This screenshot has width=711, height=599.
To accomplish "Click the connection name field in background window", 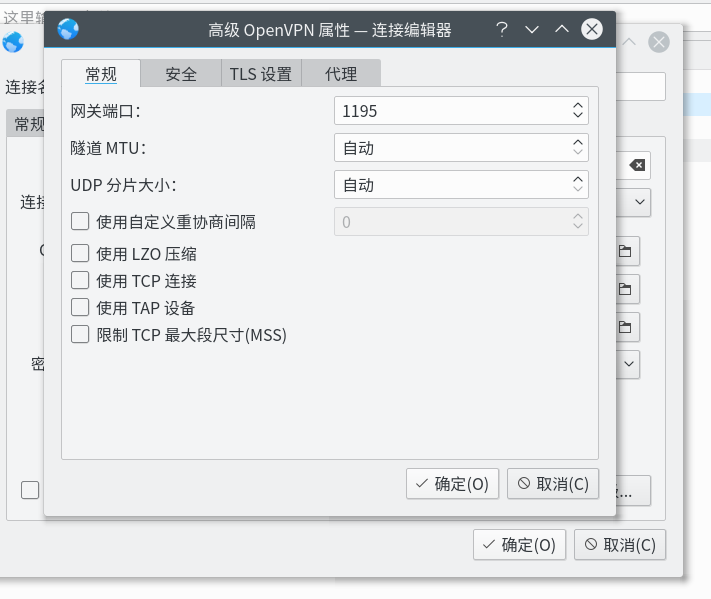I will coord(640,86).
